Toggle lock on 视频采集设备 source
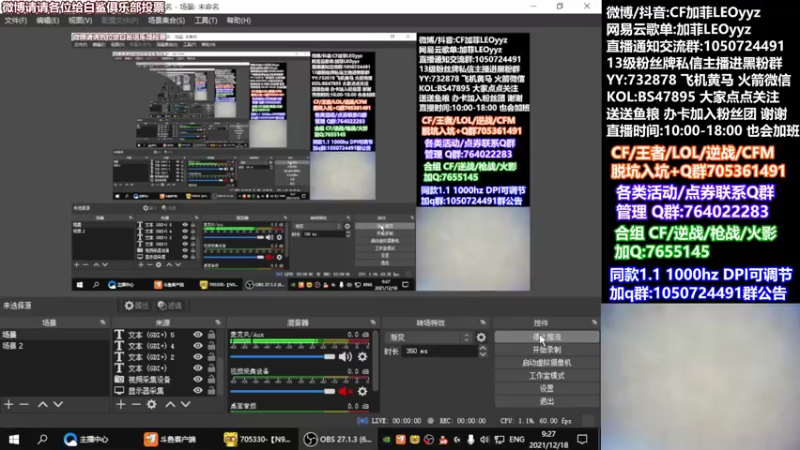This screenshot has height=450, width=800. point(211,380)
